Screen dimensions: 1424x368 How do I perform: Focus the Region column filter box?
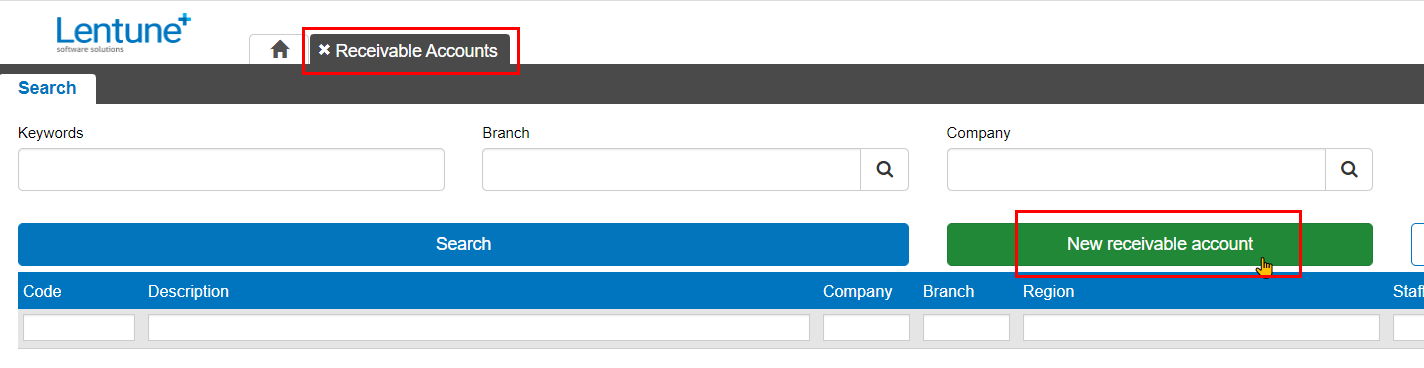tap(1201, 328)
